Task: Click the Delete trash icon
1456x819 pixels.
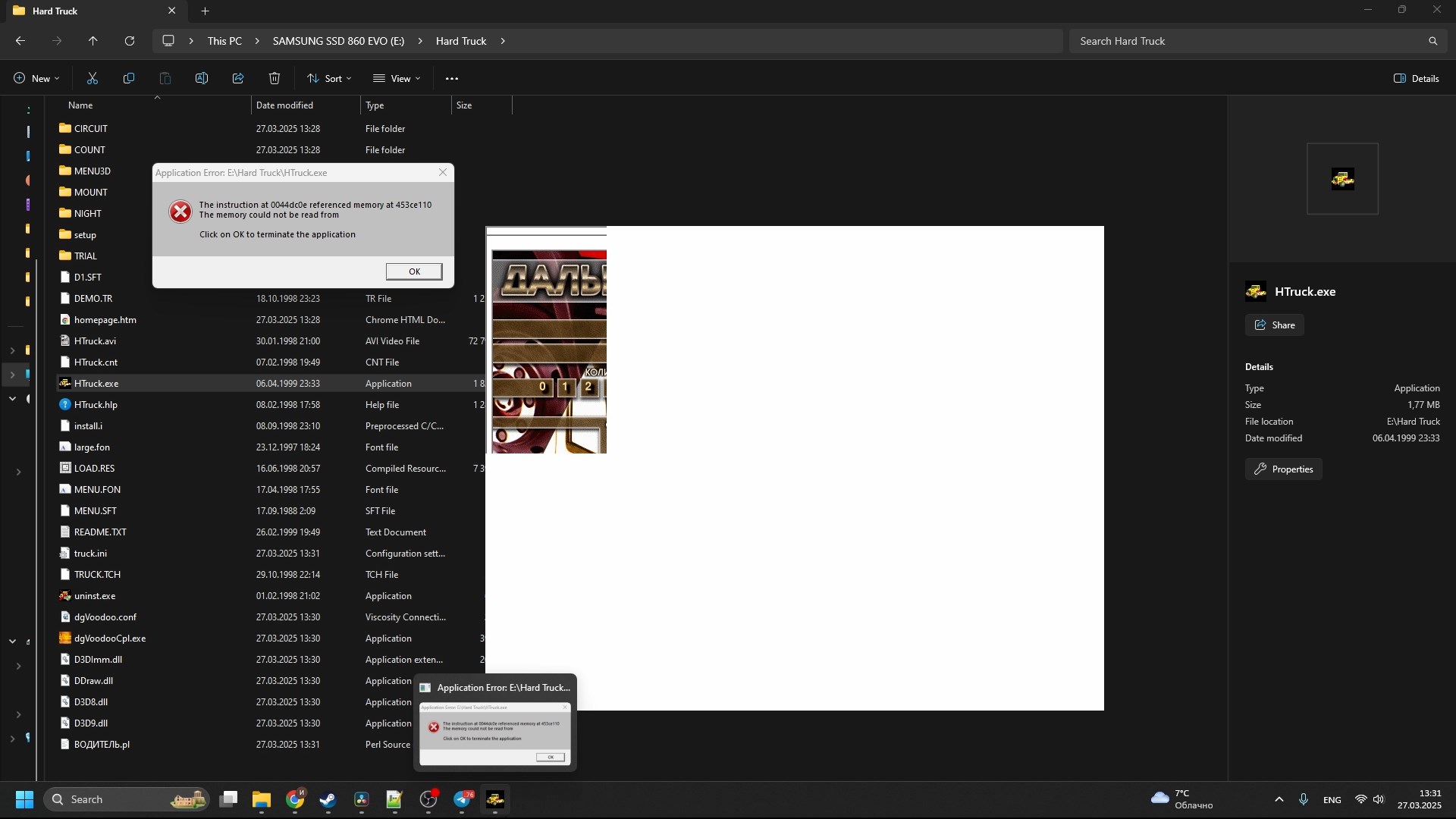Action: pyautogui.click(x=275, y=78)
